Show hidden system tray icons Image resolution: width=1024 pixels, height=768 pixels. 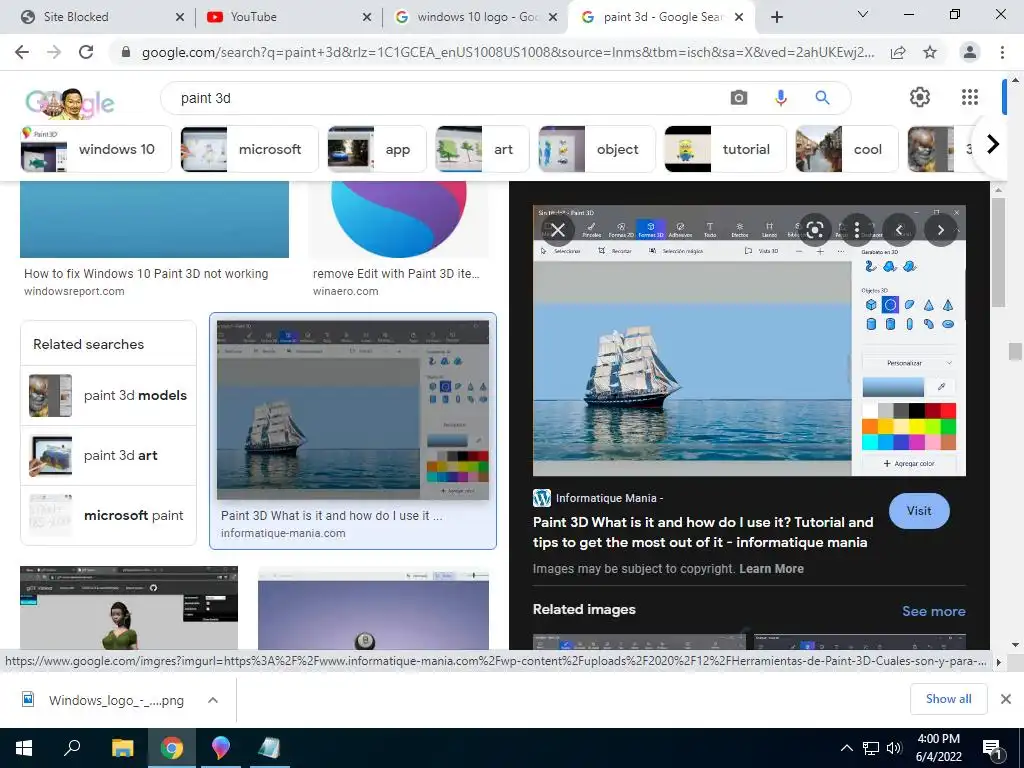[846, 748]
